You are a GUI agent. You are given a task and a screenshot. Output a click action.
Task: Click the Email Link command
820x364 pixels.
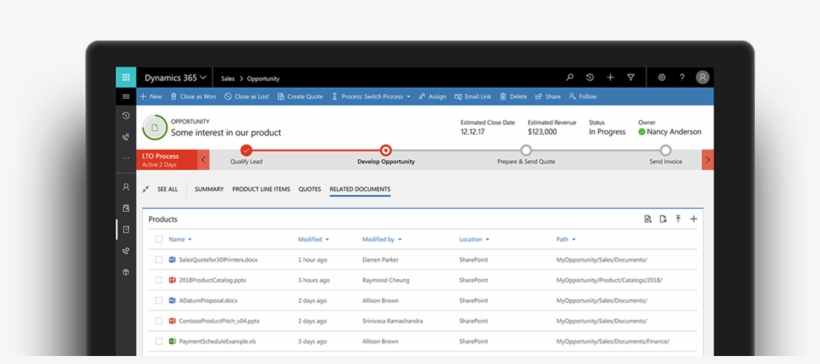click(473, 97)
